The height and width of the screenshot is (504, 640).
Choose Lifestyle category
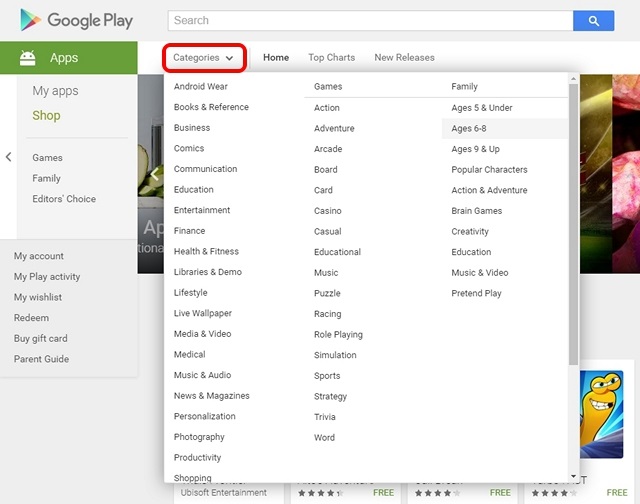[x=191, y=293]
